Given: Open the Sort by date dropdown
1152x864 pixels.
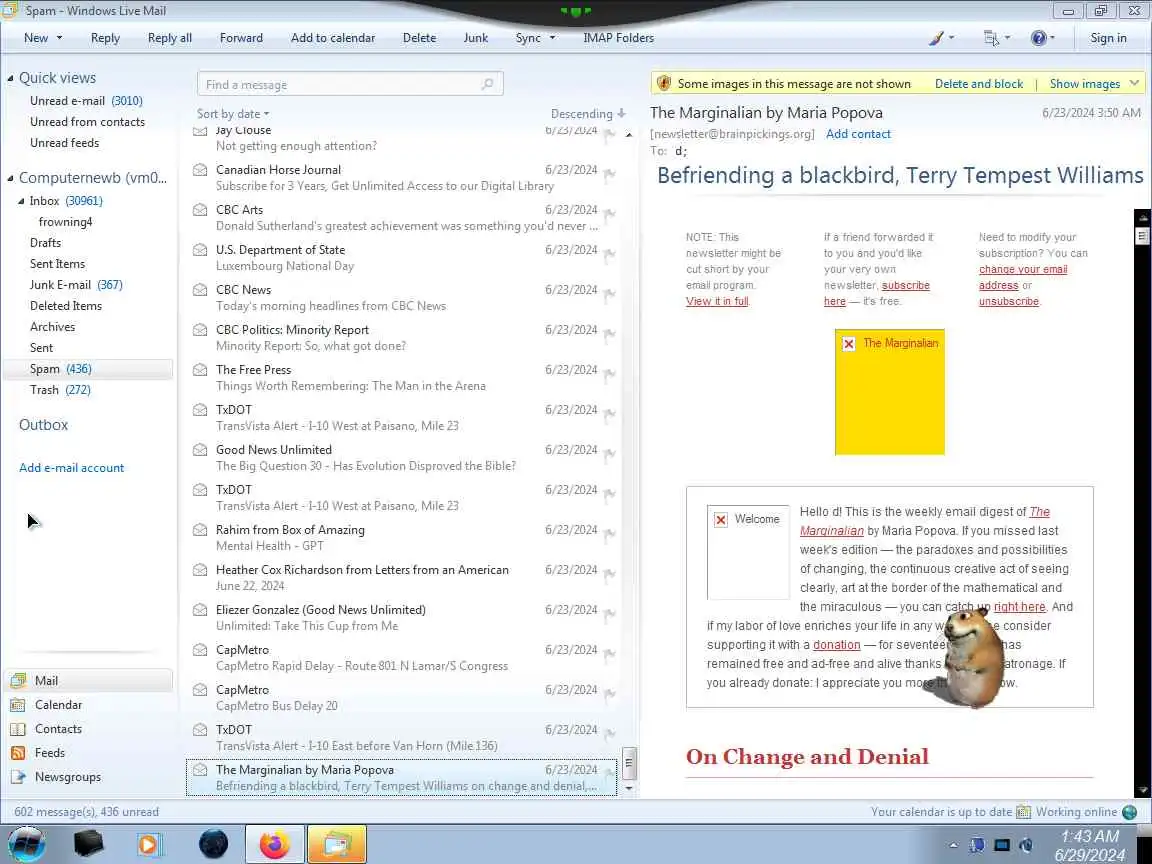Looking at the screenshot, I should 233,114.
